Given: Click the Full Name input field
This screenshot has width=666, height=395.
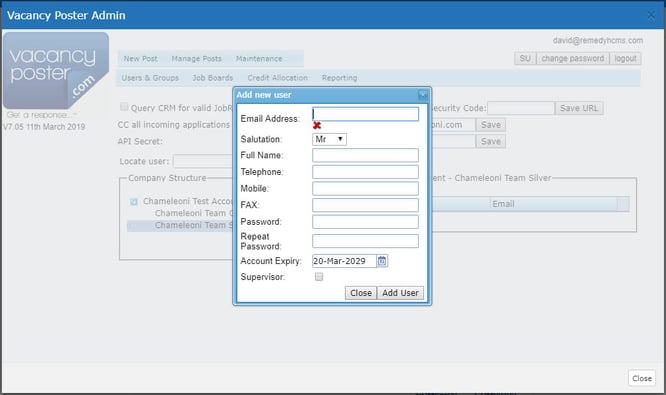Looking at the screenshot, I should click(365, 155).
